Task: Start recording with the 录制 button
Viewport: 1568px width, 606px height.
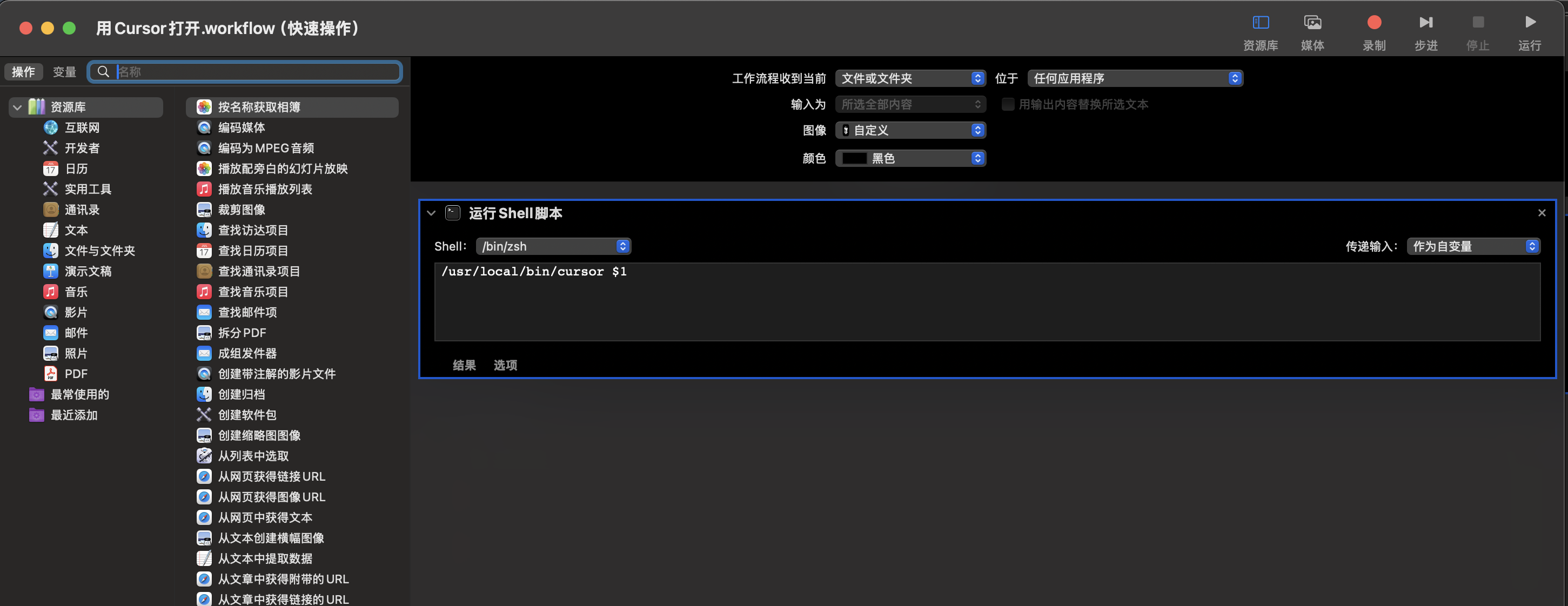Action: (1374, 32)
